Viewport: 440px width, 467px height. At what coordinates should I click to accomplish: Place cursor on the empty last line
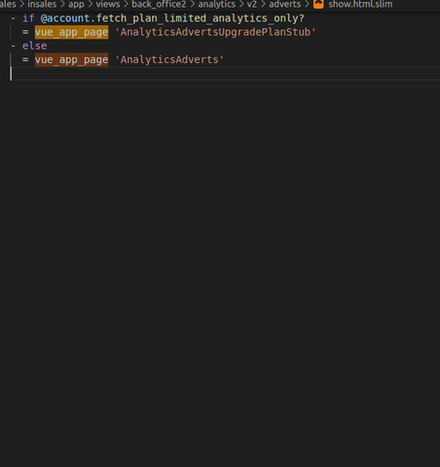click(x=225, y=74)
